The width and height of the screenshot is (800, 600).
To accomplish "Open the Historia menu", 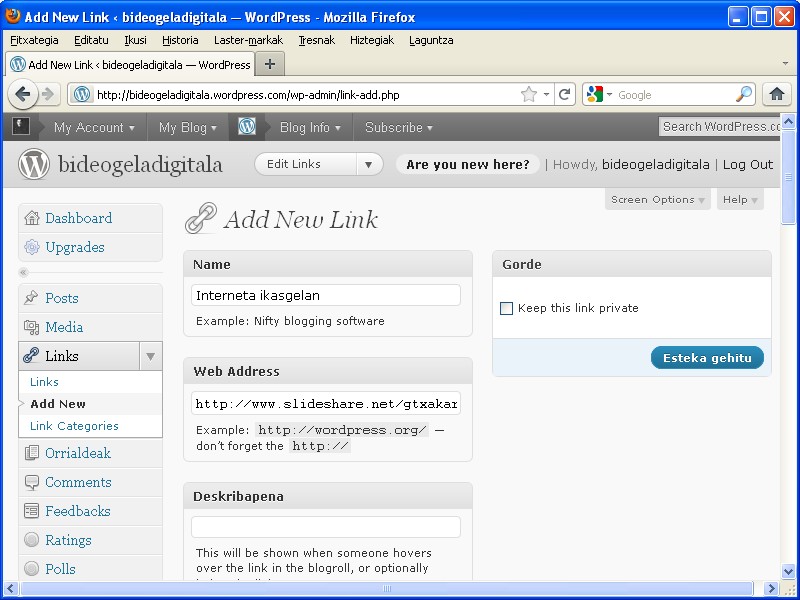I will (180, 40).
